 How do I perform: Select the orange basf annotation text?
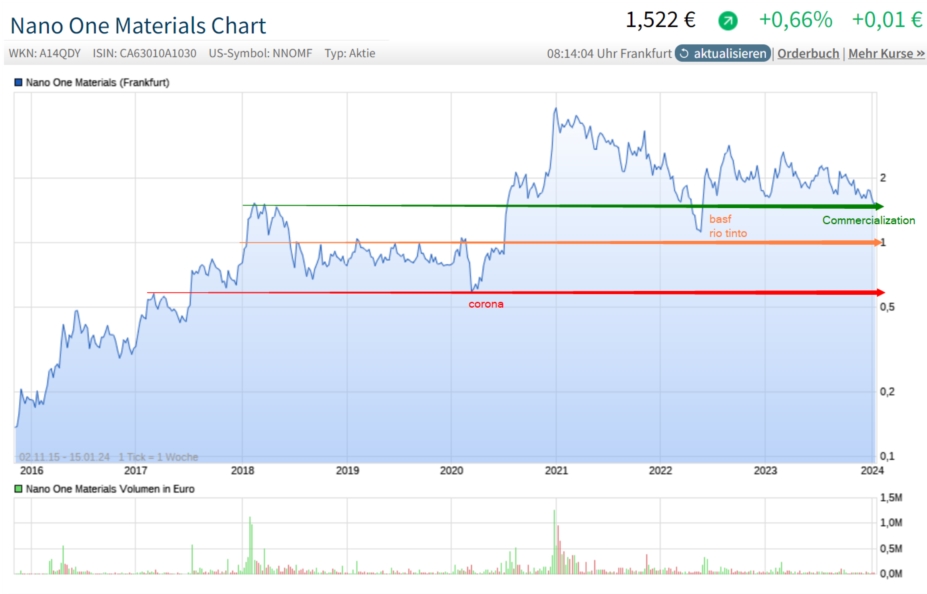(x=720, y=218)
